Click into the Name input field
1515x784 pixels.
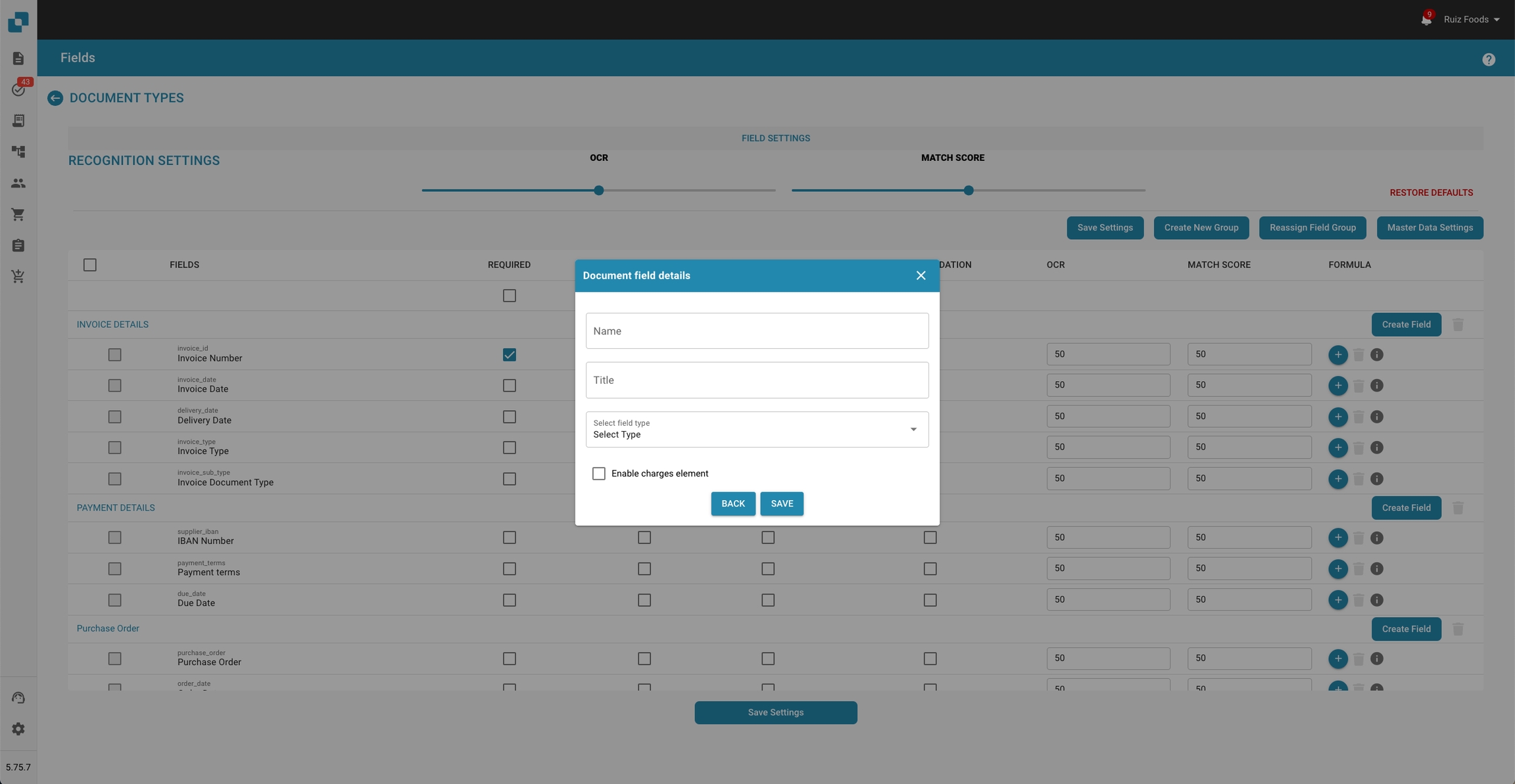[756, 331]
